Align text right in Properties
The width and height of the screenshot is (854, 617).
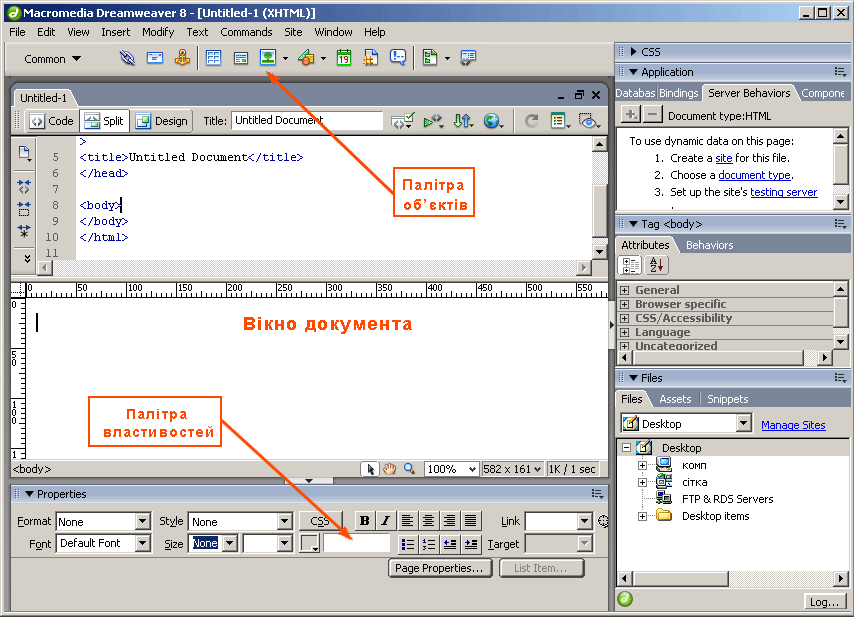click(449, 521)
